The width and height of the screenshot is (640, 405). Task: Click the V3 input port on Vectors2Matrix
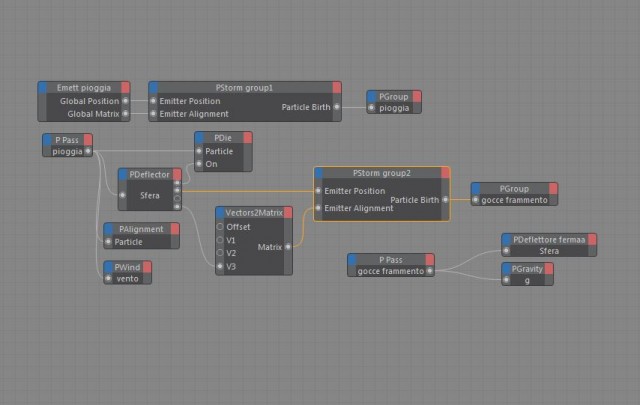[220, 266]
